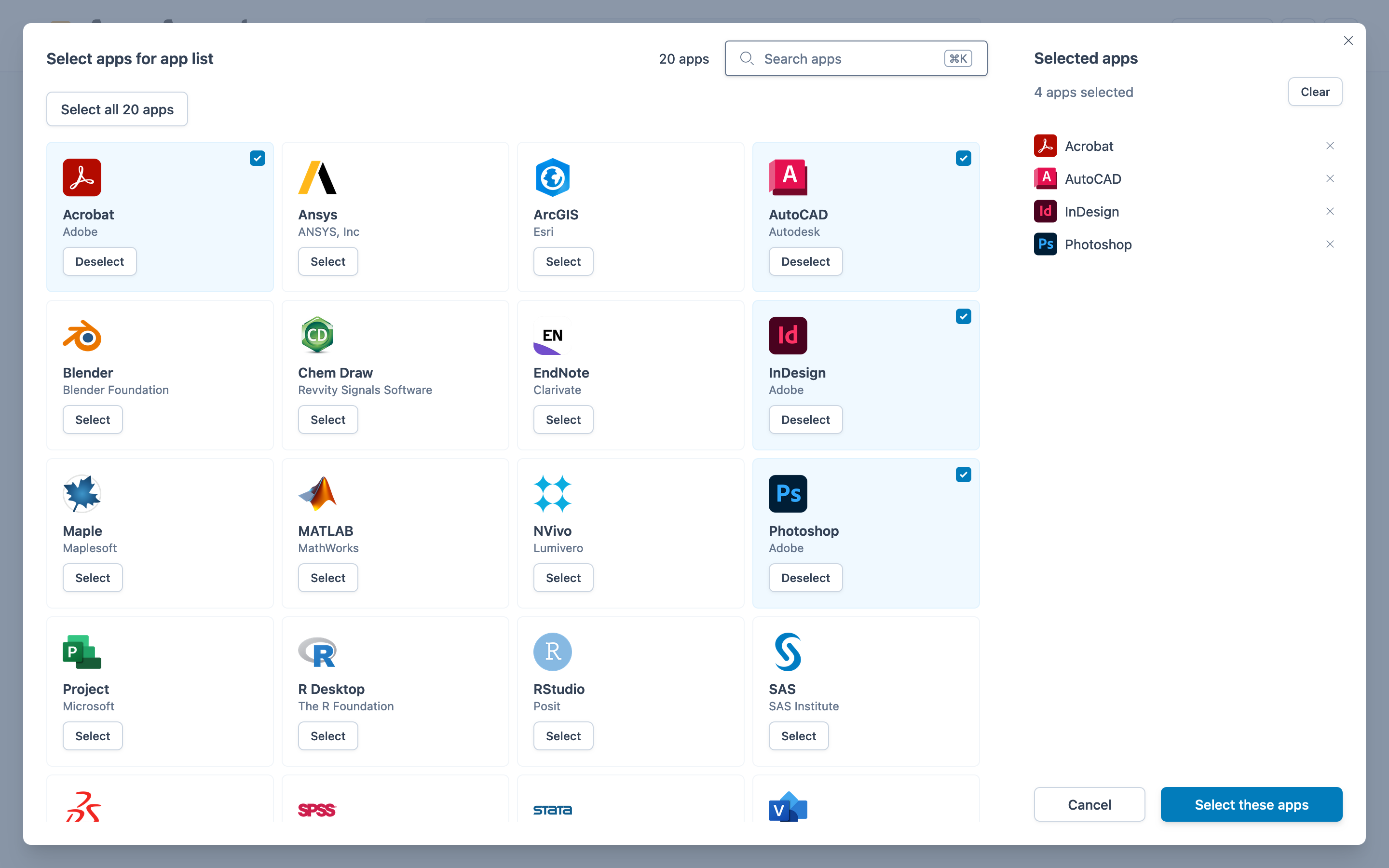Image resolution: width=1389 pixels, height=868 pixels.
Task: Uncheck the Acrobat card checkbox
Action: [257, 158]
